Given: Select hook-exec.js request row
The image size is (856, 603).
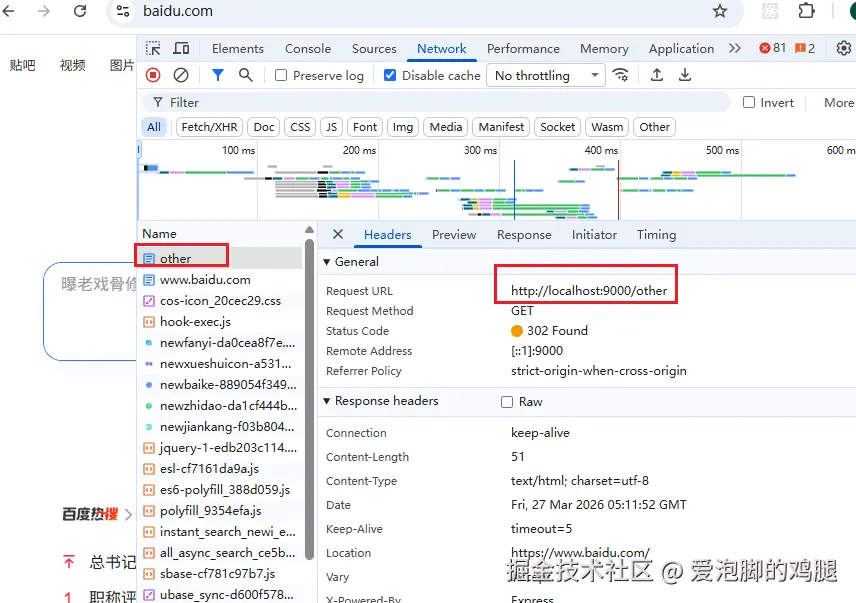Looking at the screenshot, I should pyautogui.click(x=219, y=321).
